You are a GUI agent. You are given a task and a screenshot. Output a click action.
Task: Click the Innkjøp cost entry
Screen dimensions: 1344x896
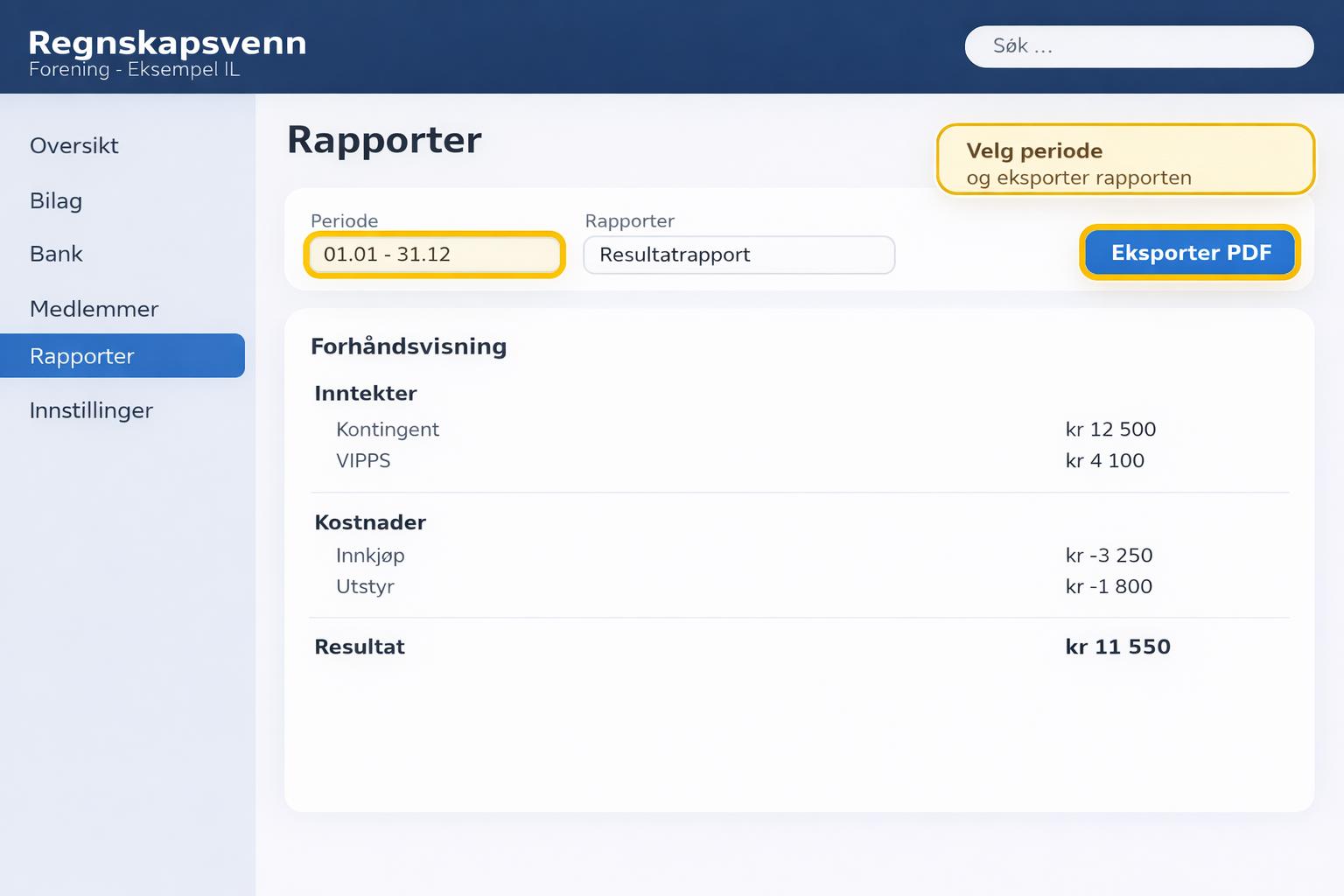pos(370,555)
